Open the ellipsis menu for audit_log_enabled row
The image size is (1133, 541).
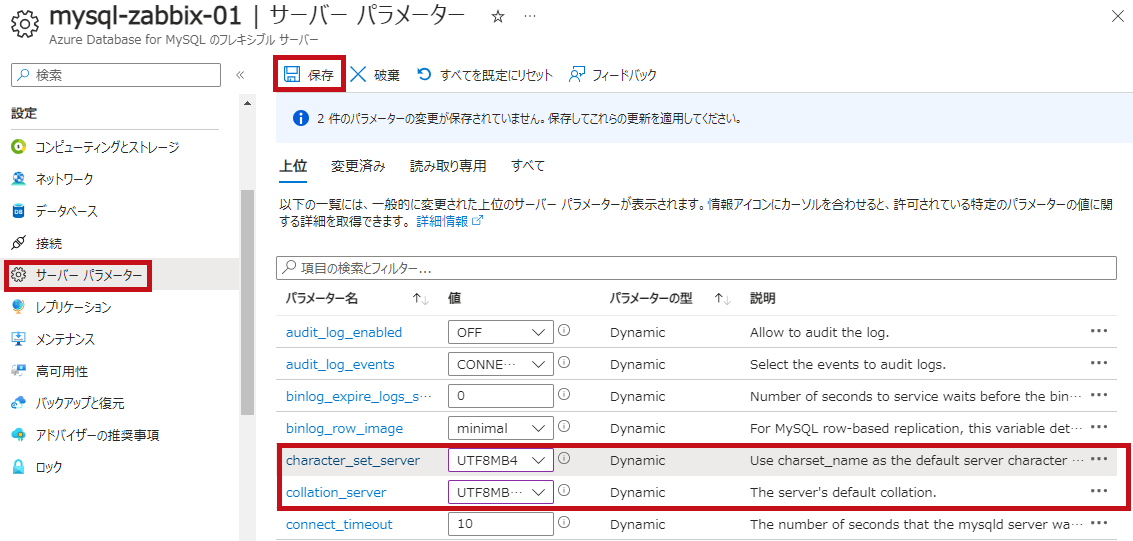point(1099,331)
